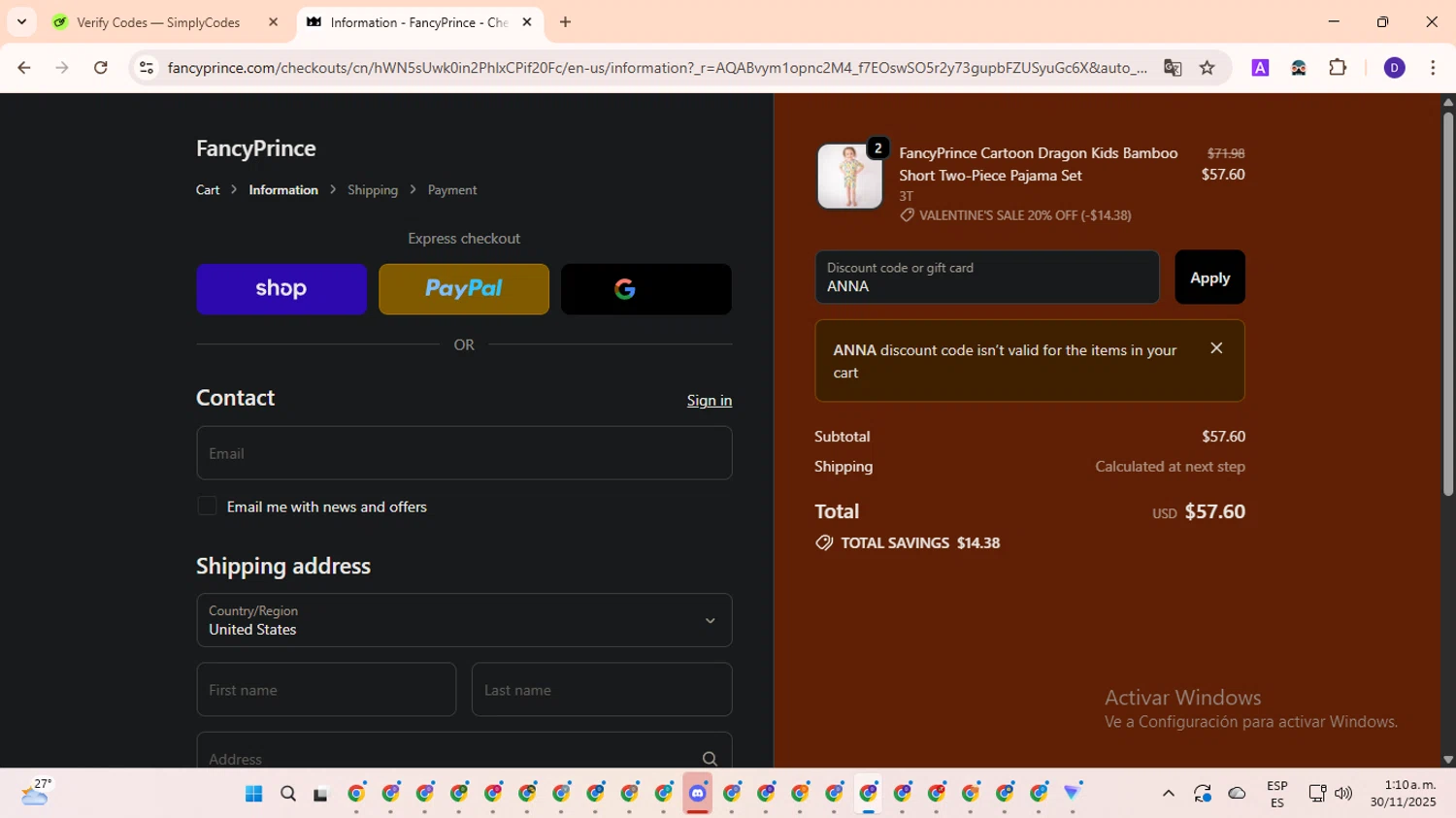Open the tab search dropdown arrow

point(21,21)
